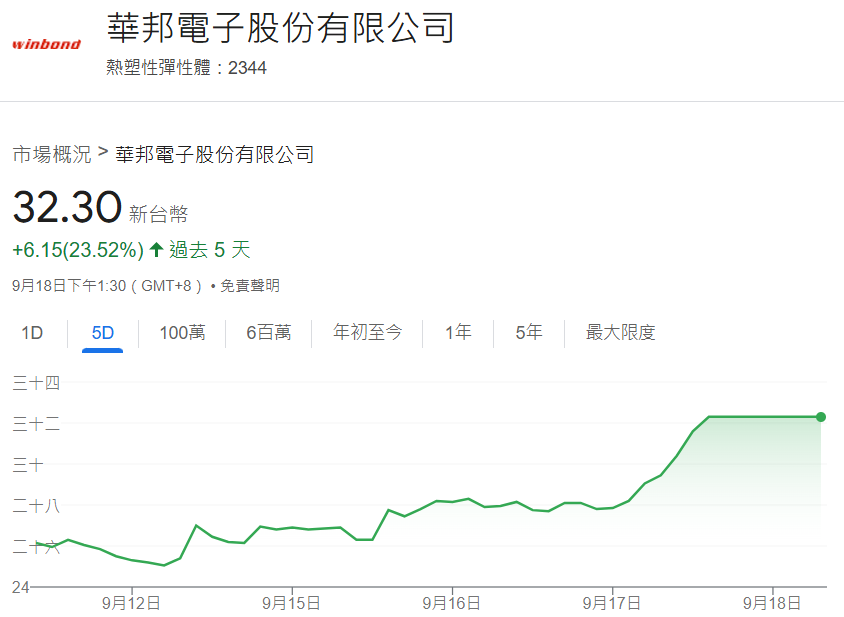The height and width of the screenshot is (617, 844).
Task: Select the 5D time range tab
Action: pyautogui.click(x=102, y=333)
